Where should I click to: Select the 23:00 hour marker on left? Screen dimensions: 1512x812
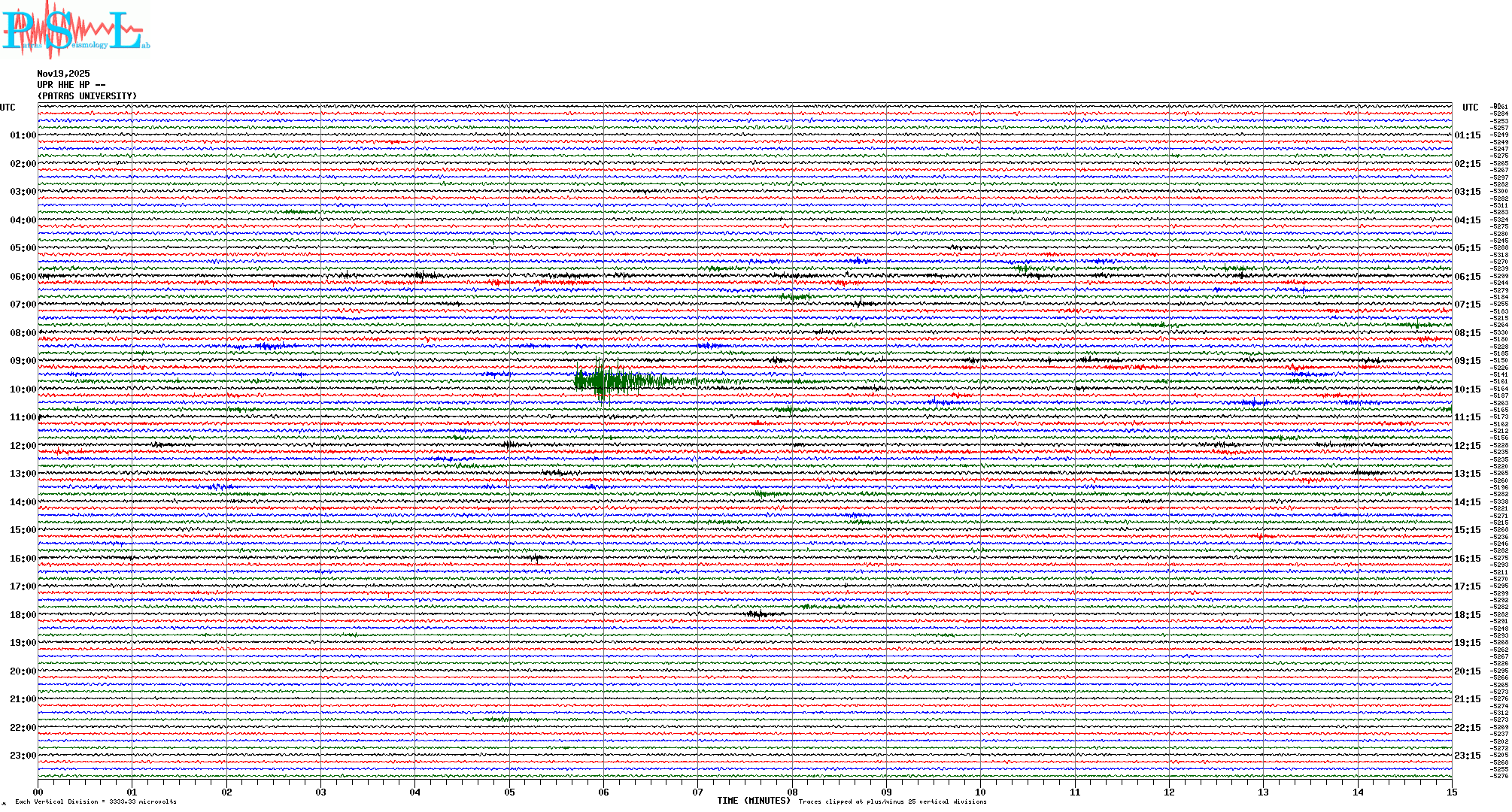coord(23,756)
